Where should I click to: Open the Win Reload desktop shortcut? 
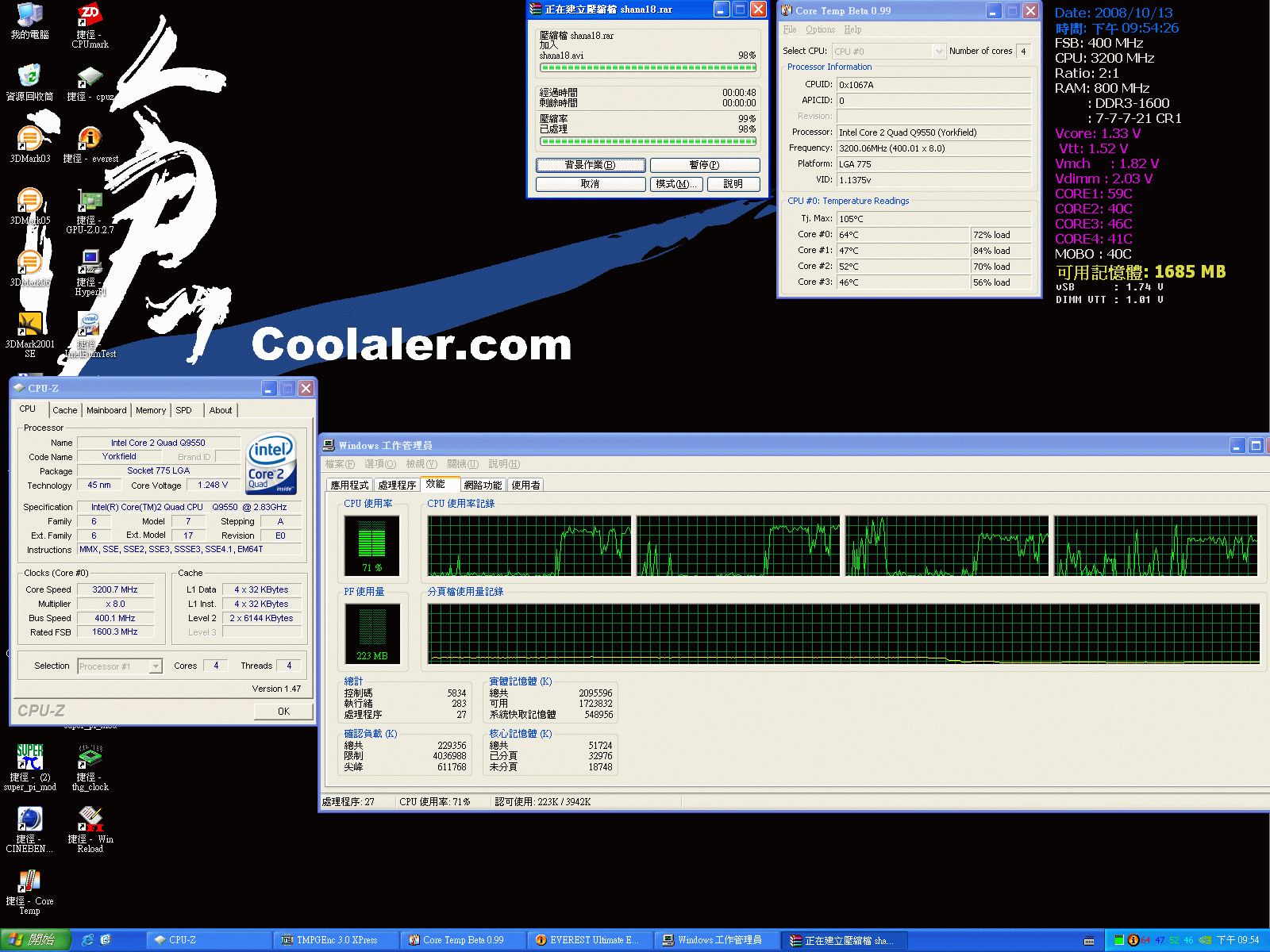[x=90, y=829]
